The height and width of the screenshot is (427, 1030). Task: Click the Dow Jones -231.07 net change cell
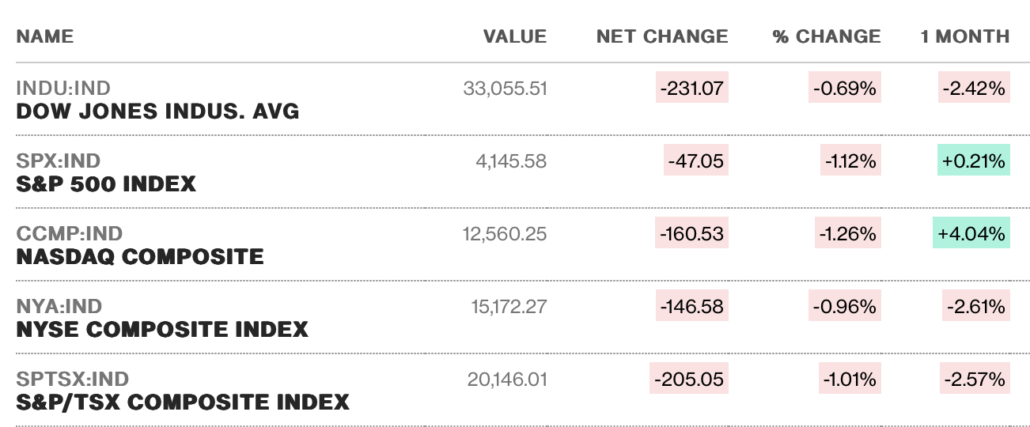[x=692, y=88]
